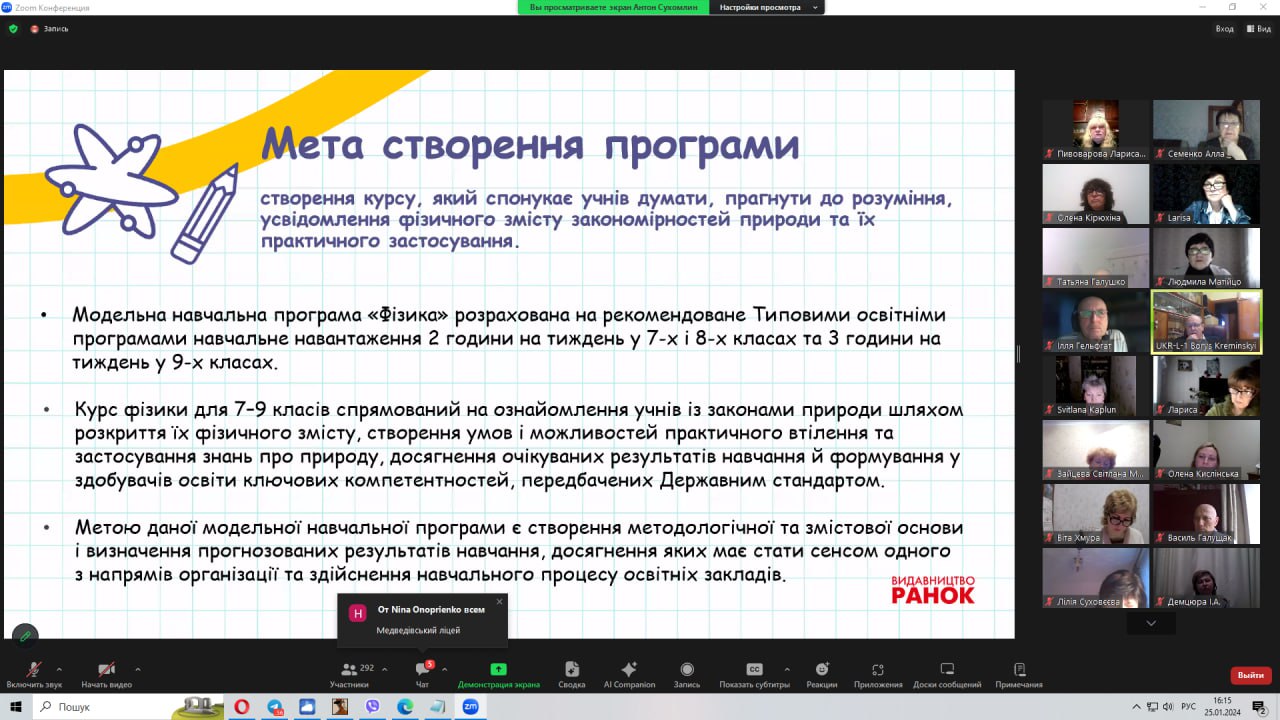Image resolution: width=1280 pixels, height=720 pixels.
Task: Open AI Companion
Action: coord(629,670)
